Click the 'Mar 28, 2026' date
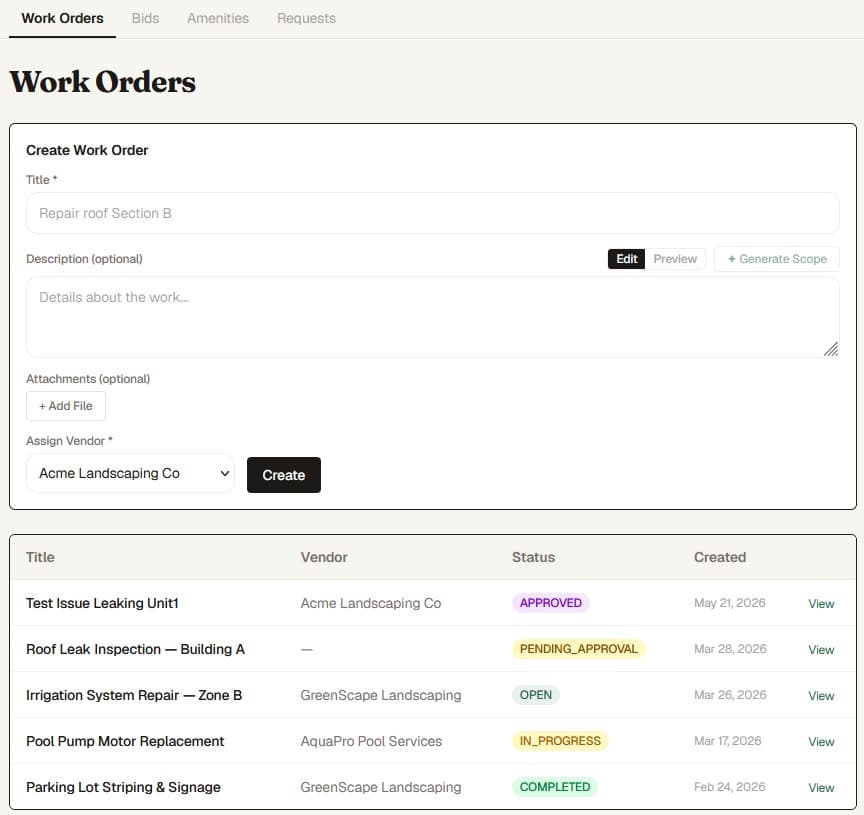 click(730, 649)
